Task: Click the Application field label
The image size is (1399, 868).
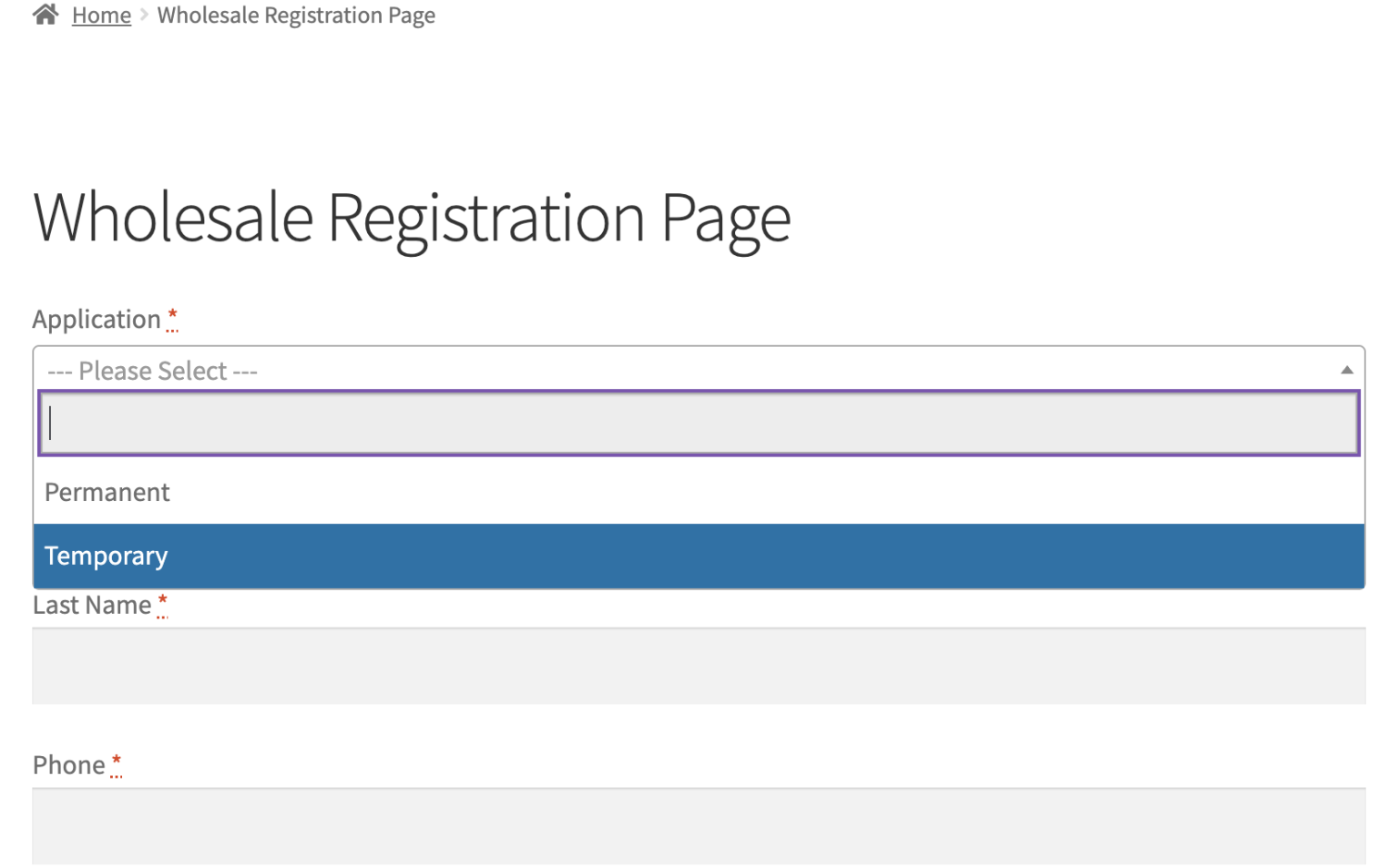Action: click(x=97, y=318)
